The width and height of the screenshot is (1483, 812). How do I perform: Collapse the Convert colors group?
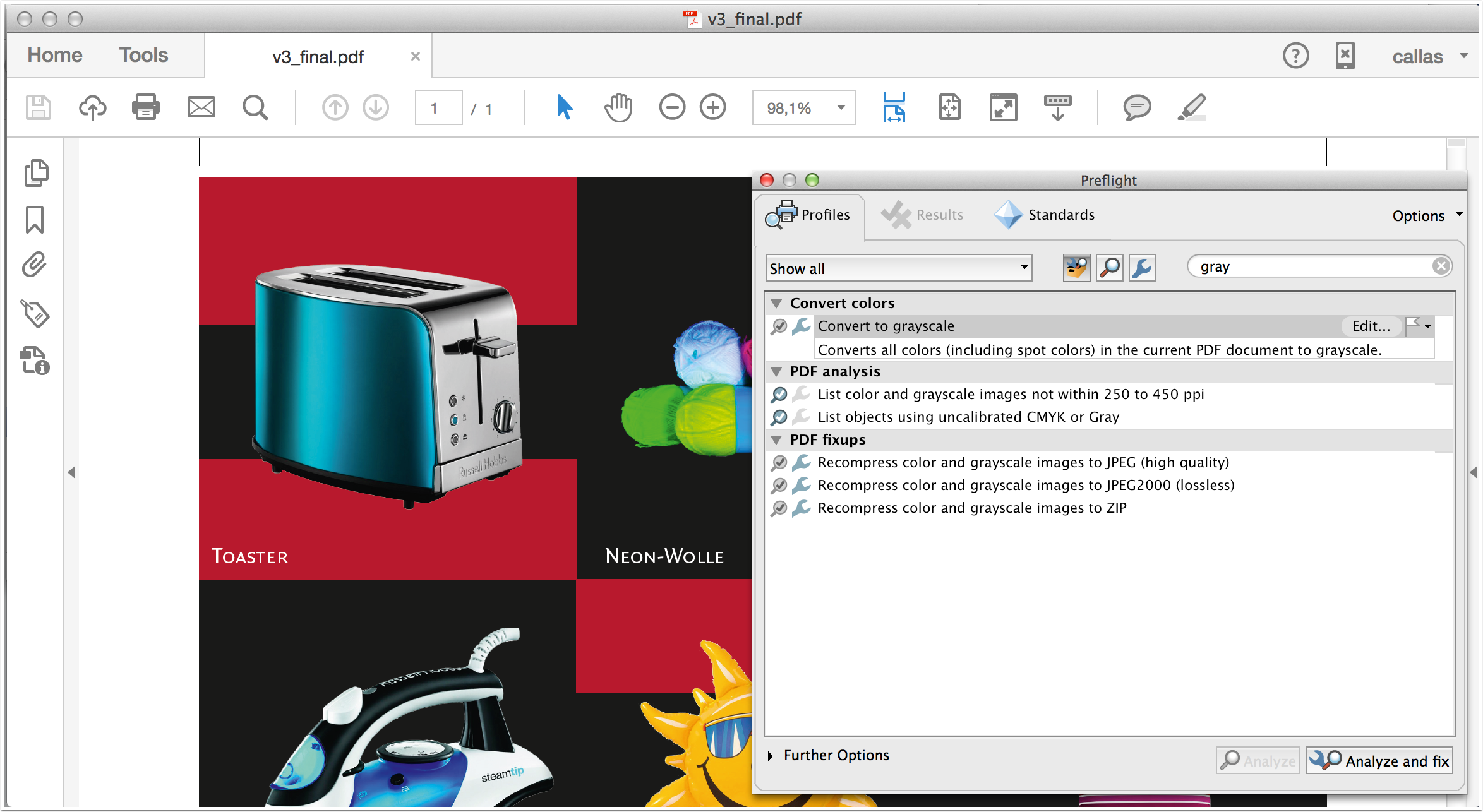tap(777, 304)
